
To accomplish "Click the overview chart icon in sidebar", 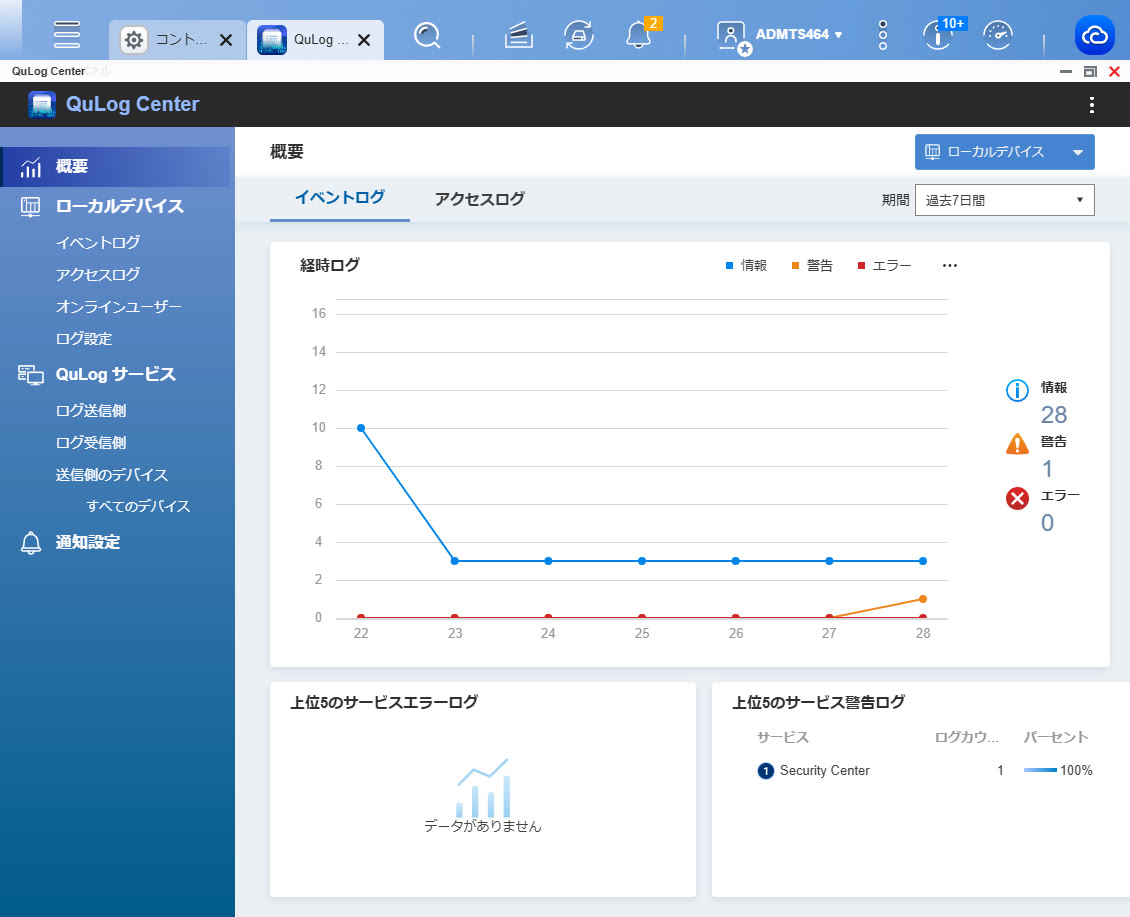I will (30, 167).
